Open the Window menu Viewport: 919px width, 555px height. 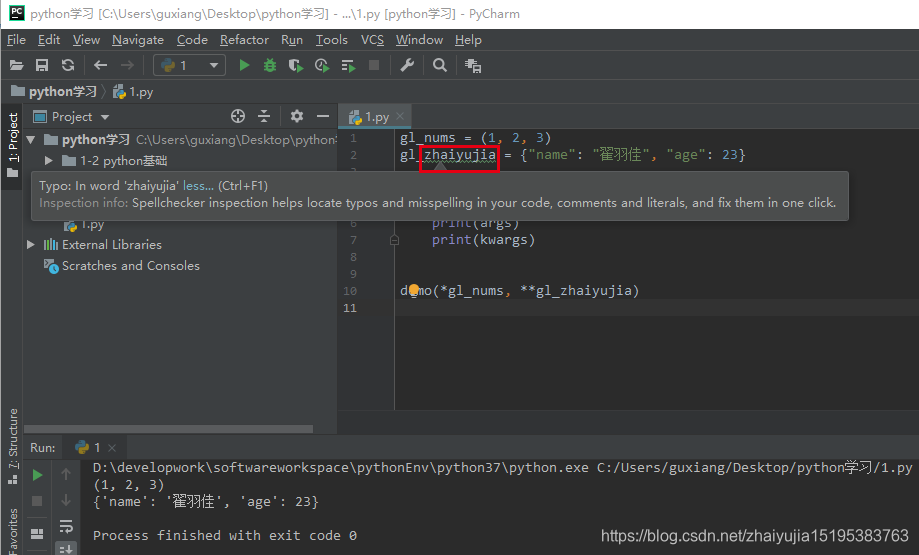pyautogui.click(x=419, y=40)
